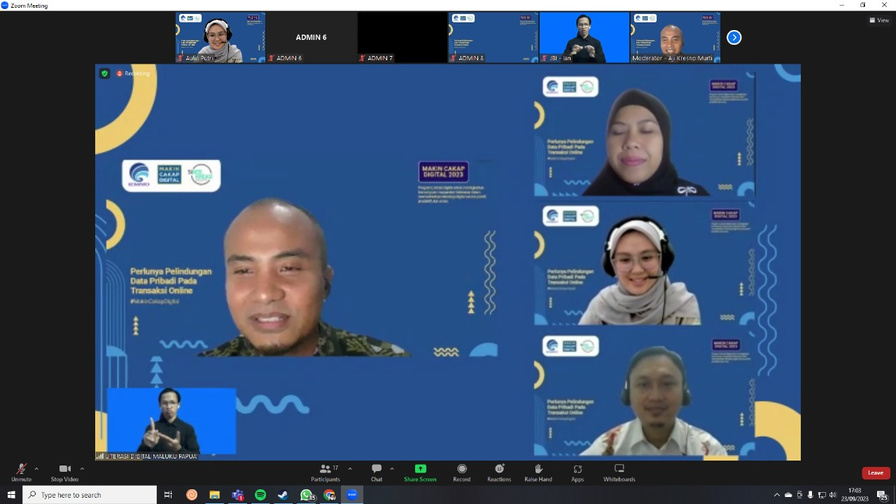Open the Zoom Apps panel
The height and width of the screenshot is (504, 896).
(x=577, y=471)
